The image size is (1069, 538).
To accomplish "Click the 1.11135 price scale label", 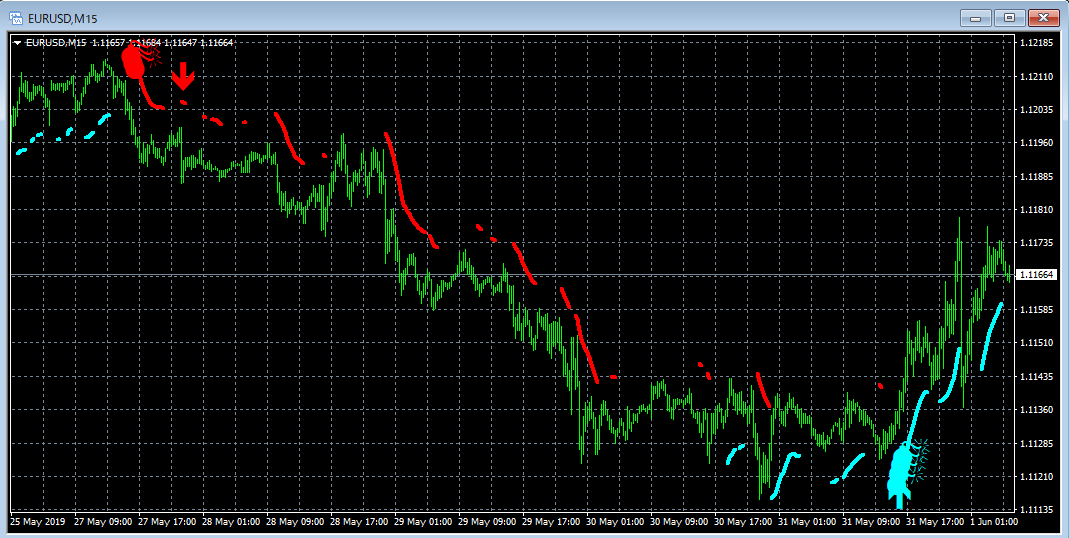I will 1036,509.
